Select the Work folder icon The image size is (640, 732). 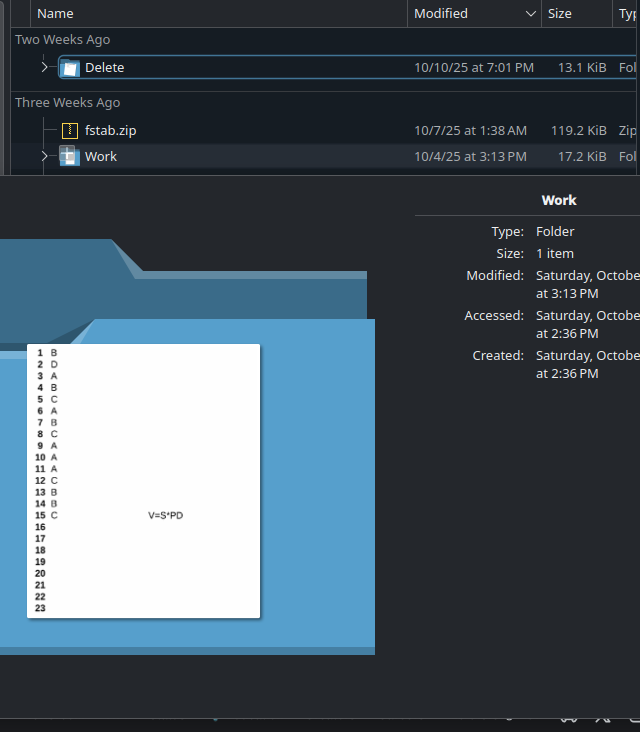[x=70, y=156]
